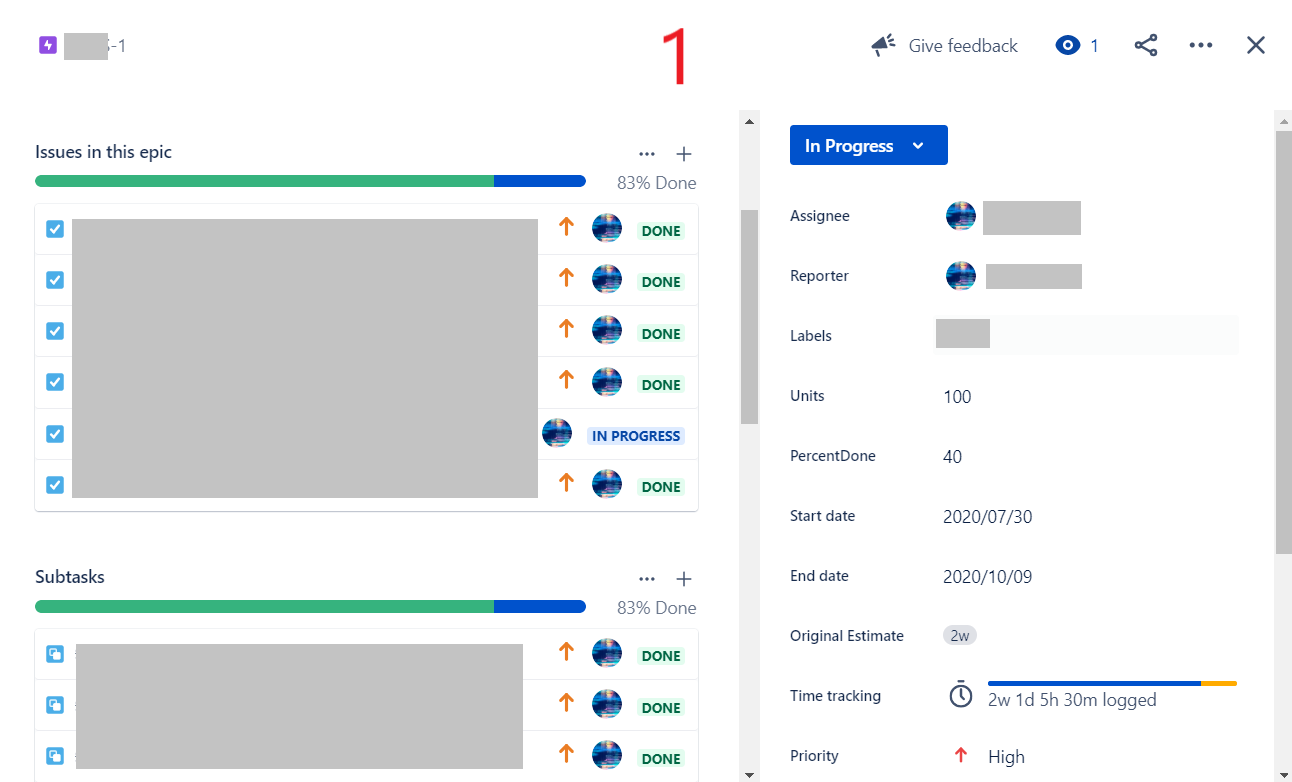Click the Reporter avatar

click(x=961, y=276)
